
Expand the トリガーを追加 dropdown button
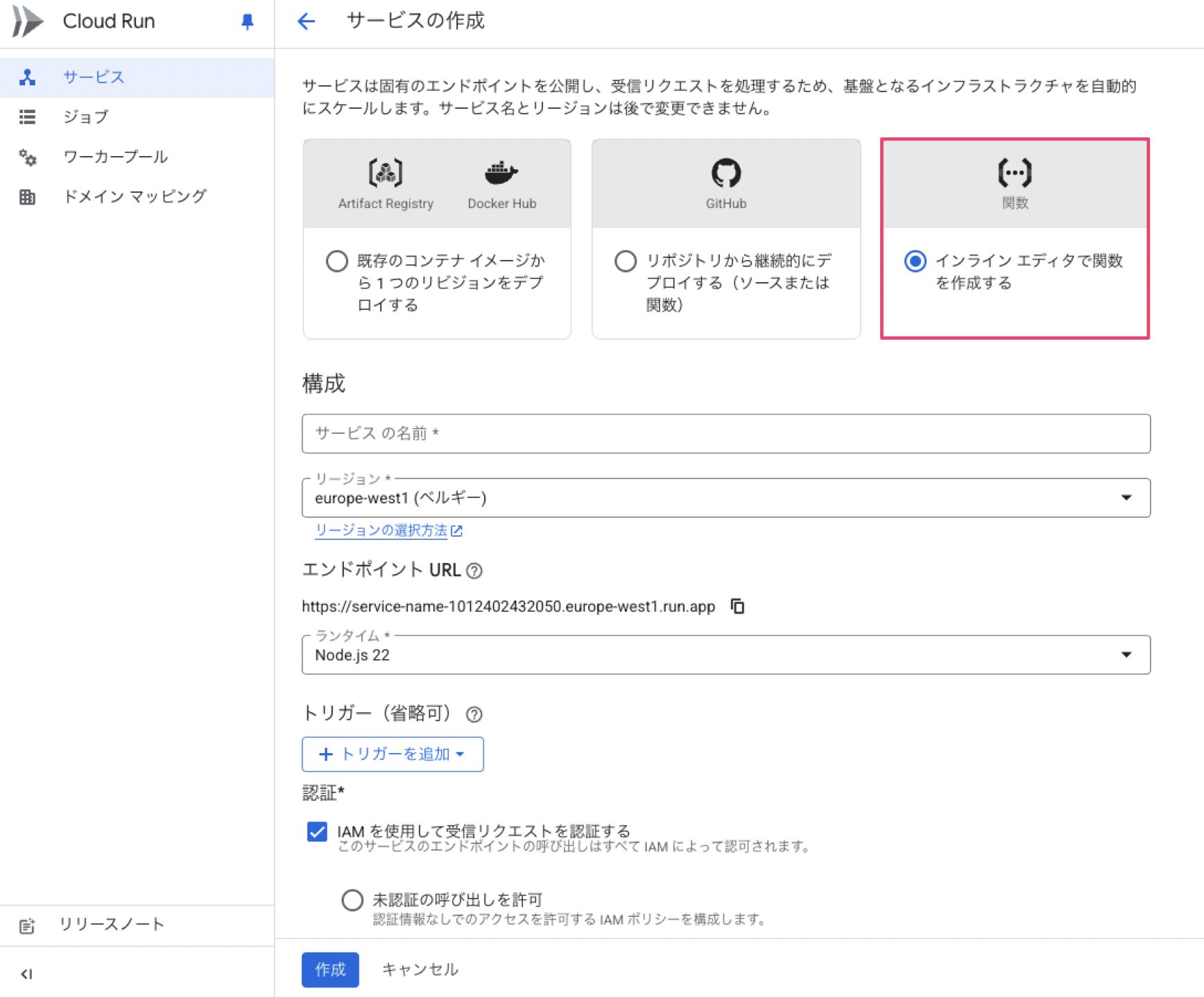click(x=393, y=754)
